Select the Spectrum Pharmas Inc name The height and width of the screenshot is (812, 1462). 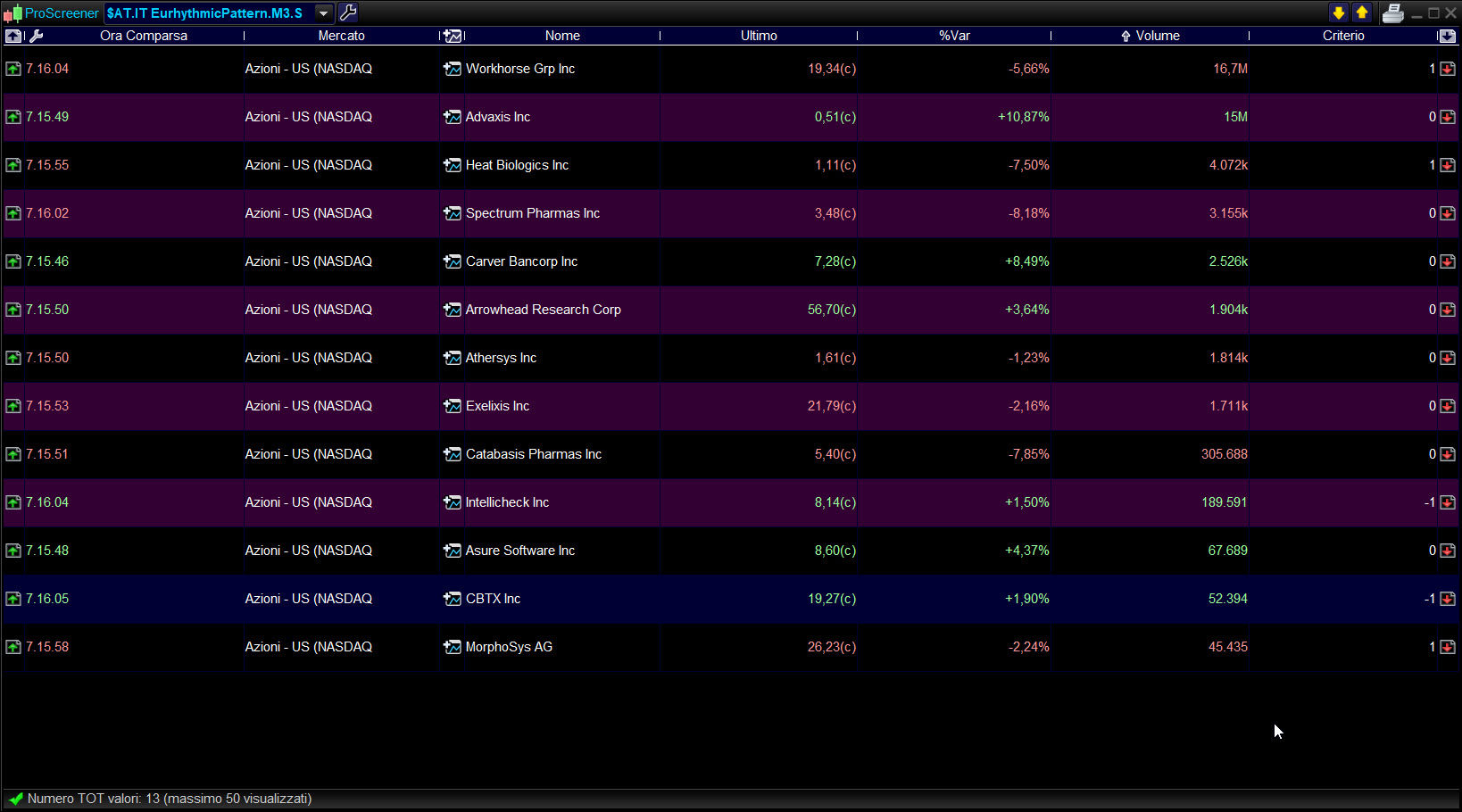tap(533, 213)
